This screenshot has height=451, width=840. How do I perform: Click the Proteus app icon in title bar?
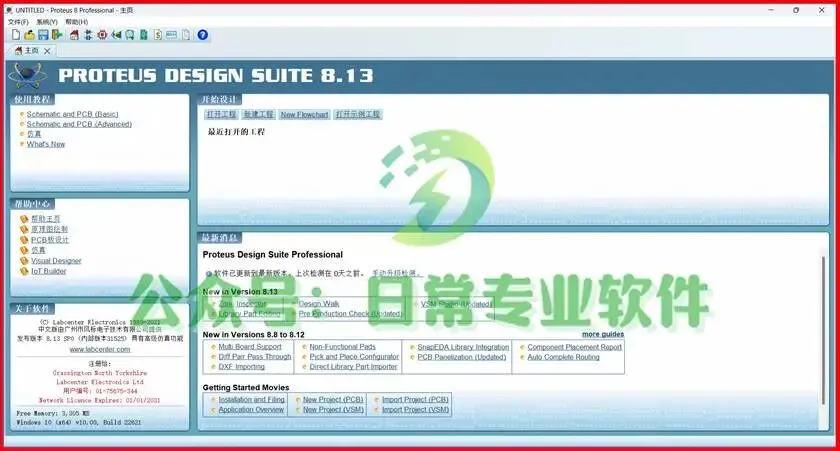(9, 10)
